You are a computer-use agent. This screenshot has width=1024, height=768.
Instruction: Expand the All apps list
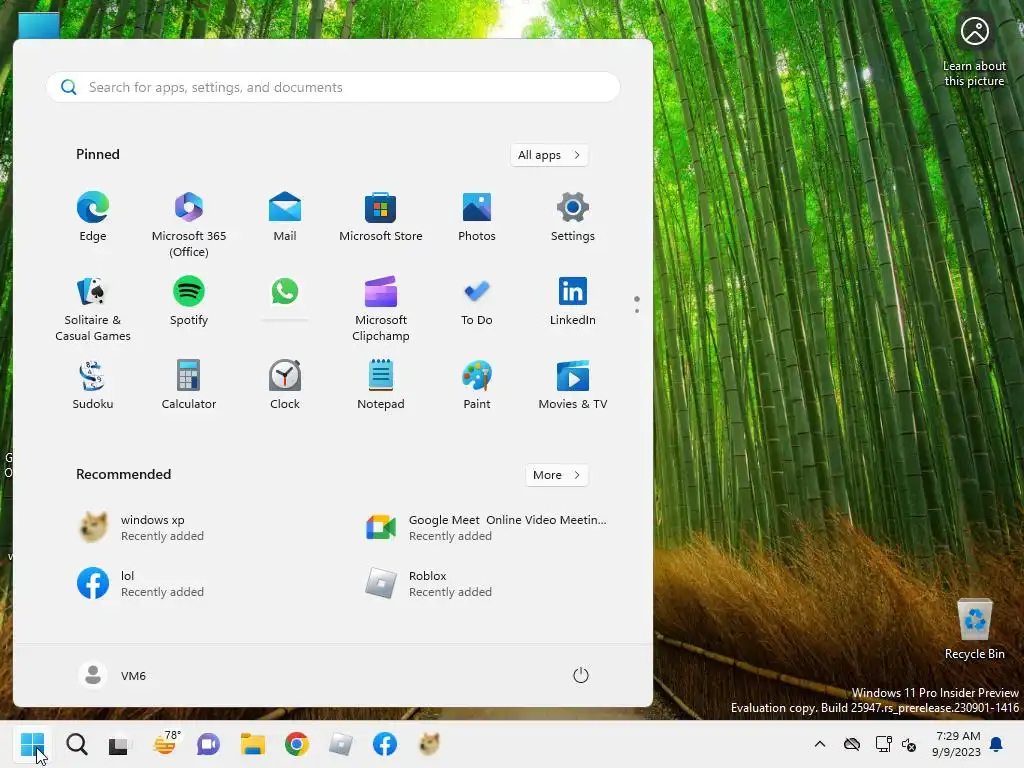click(x=549, y=155)
